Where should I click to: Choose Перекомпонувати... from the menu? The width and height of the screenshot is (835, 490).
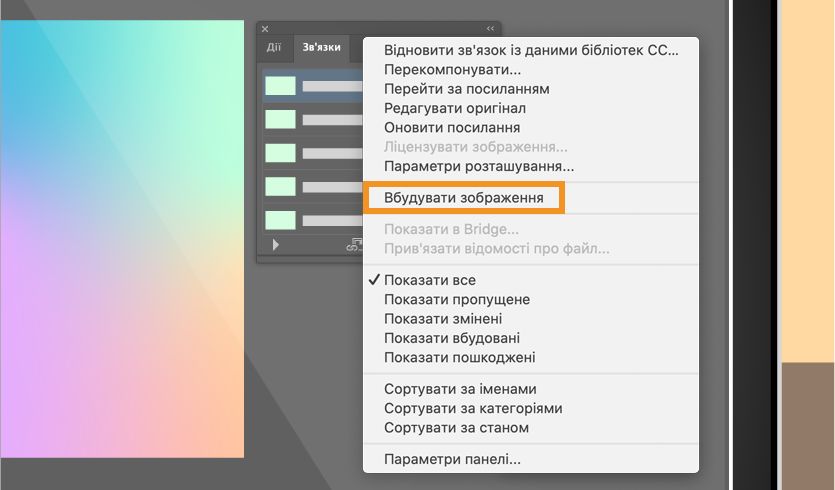[452, 69]
